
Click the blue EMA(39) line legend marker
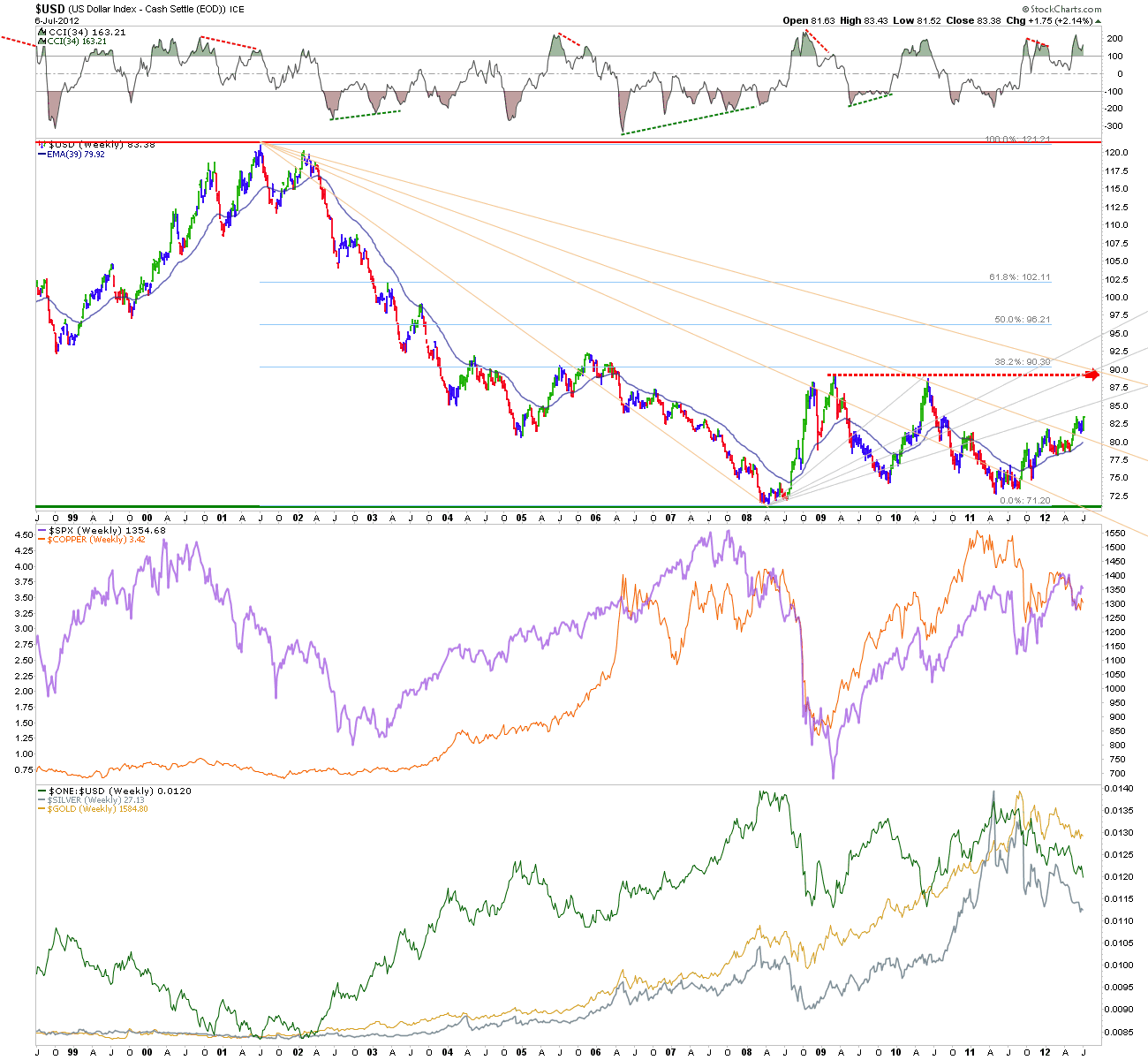coord(40,153)
